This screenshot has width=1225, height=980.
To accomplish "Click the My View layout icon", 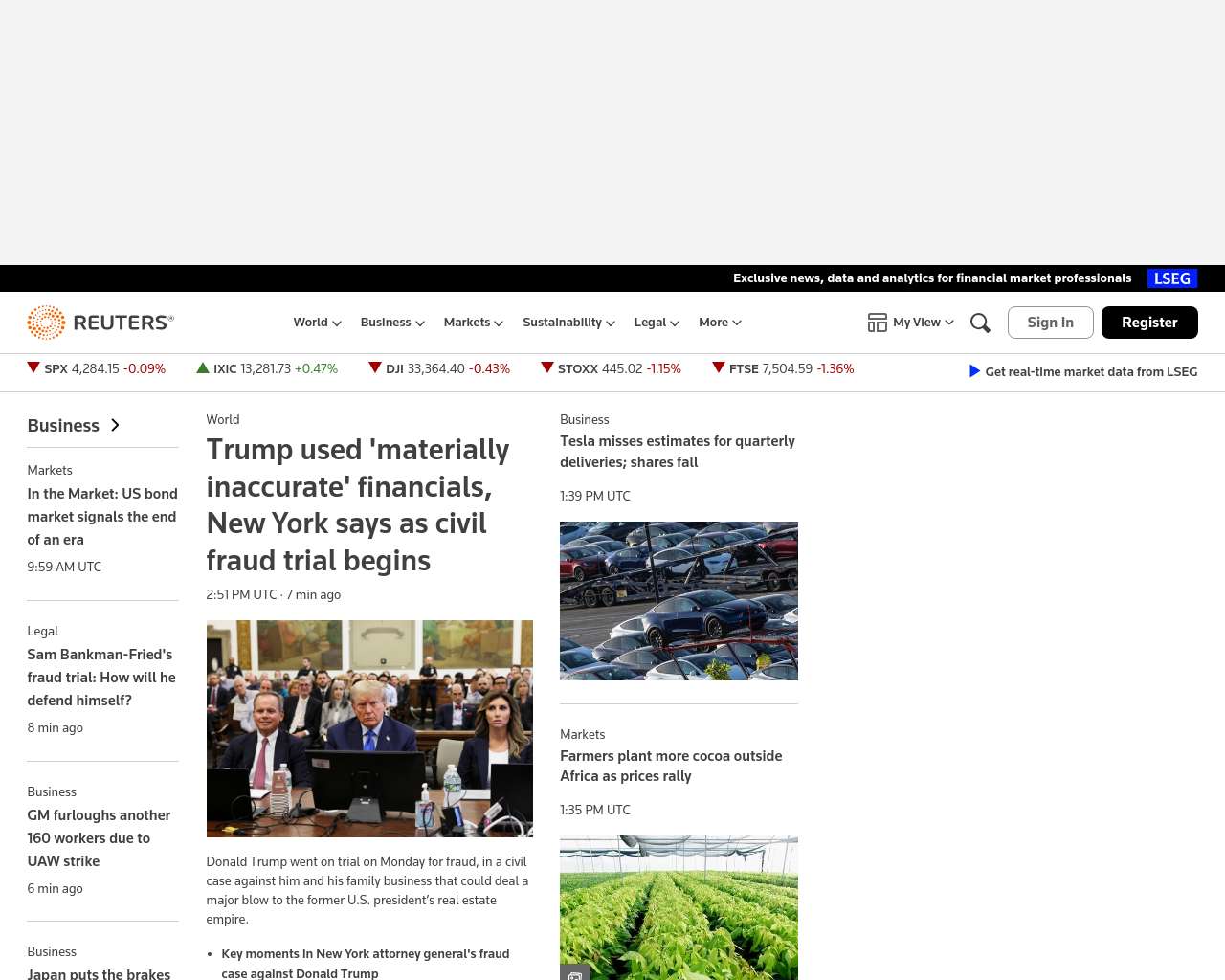I will pos(877,323).
